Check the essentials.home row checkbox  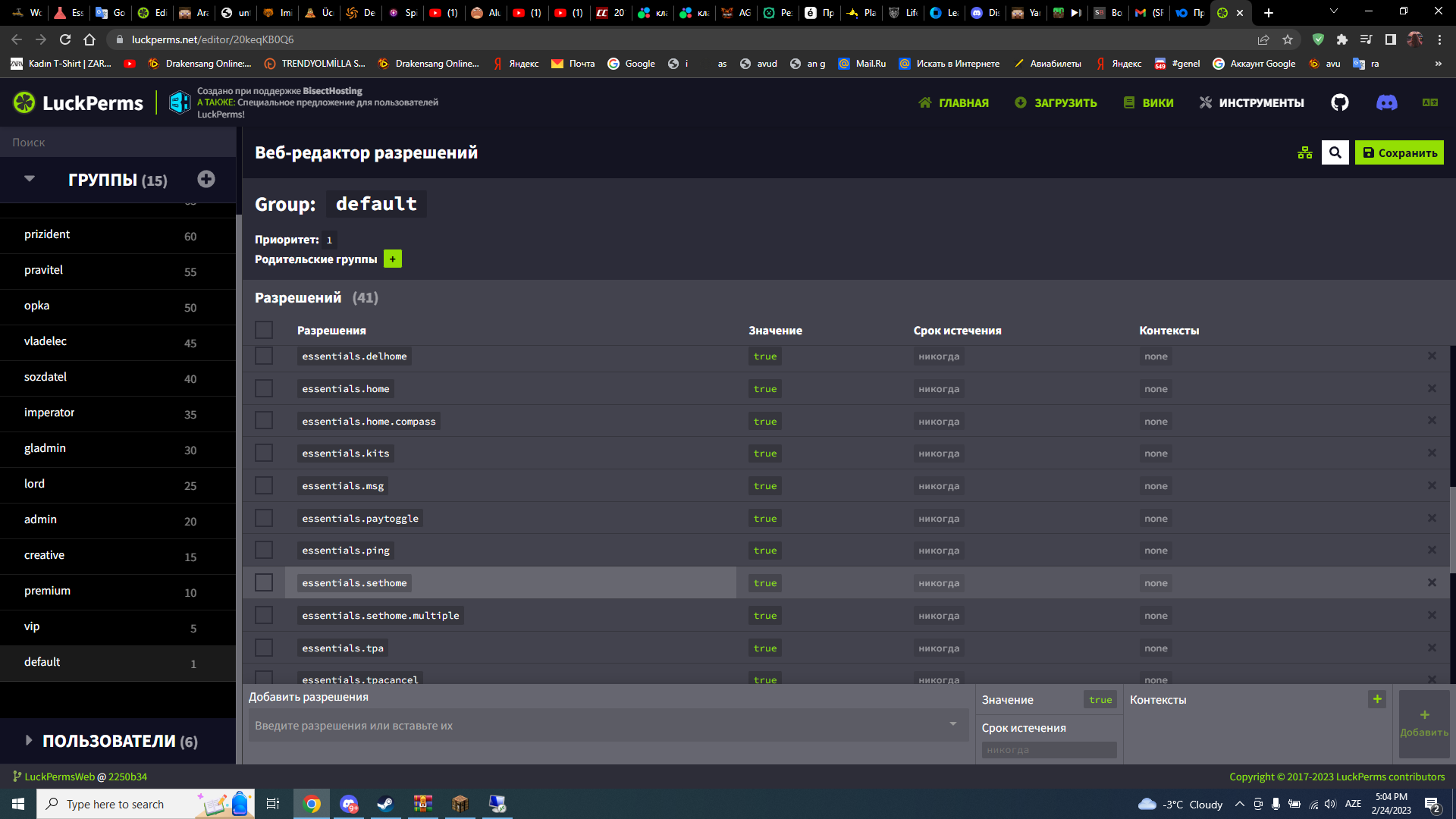point(264,388)
